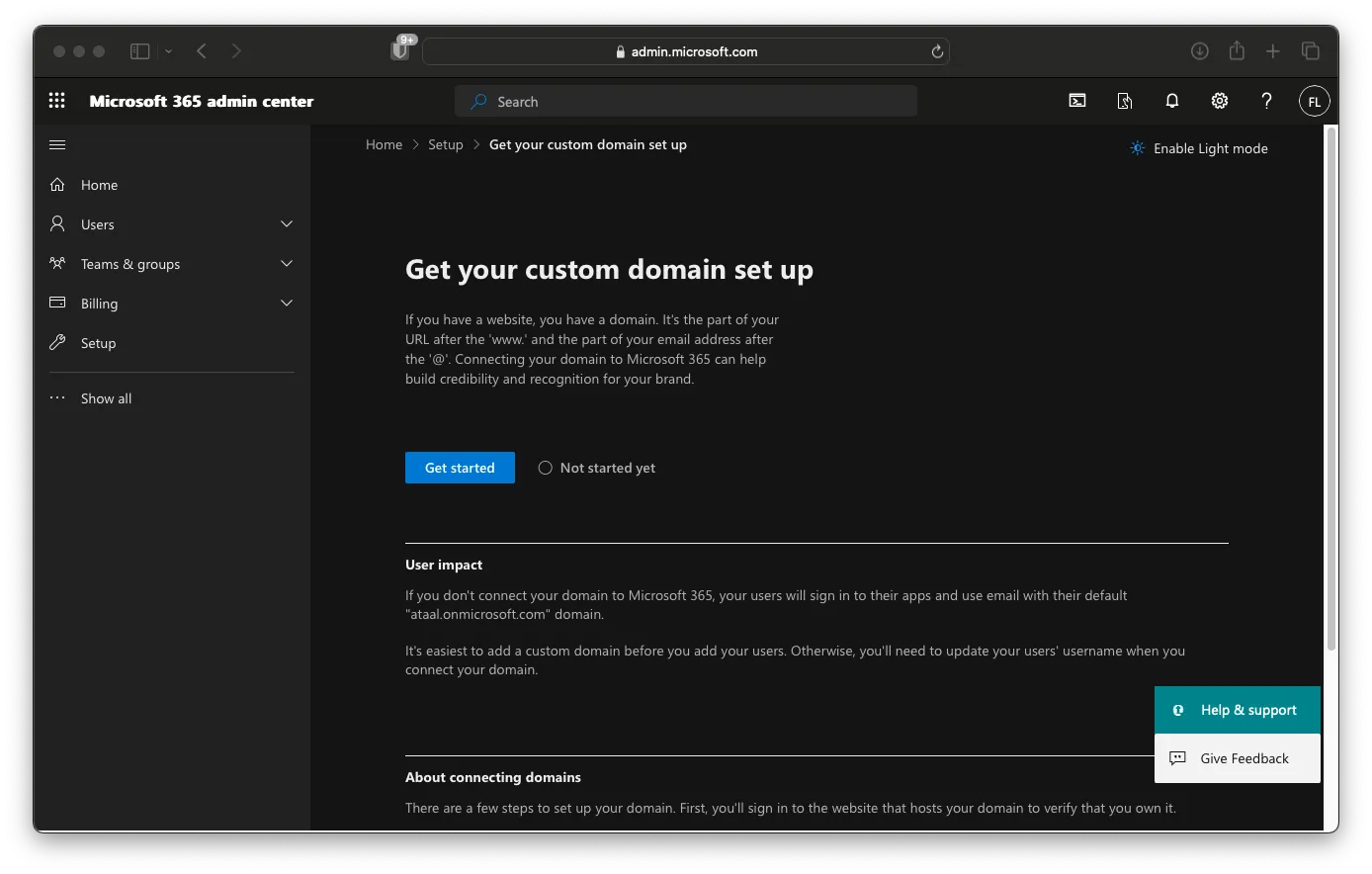Open Safari share icon

[1237, 50]
